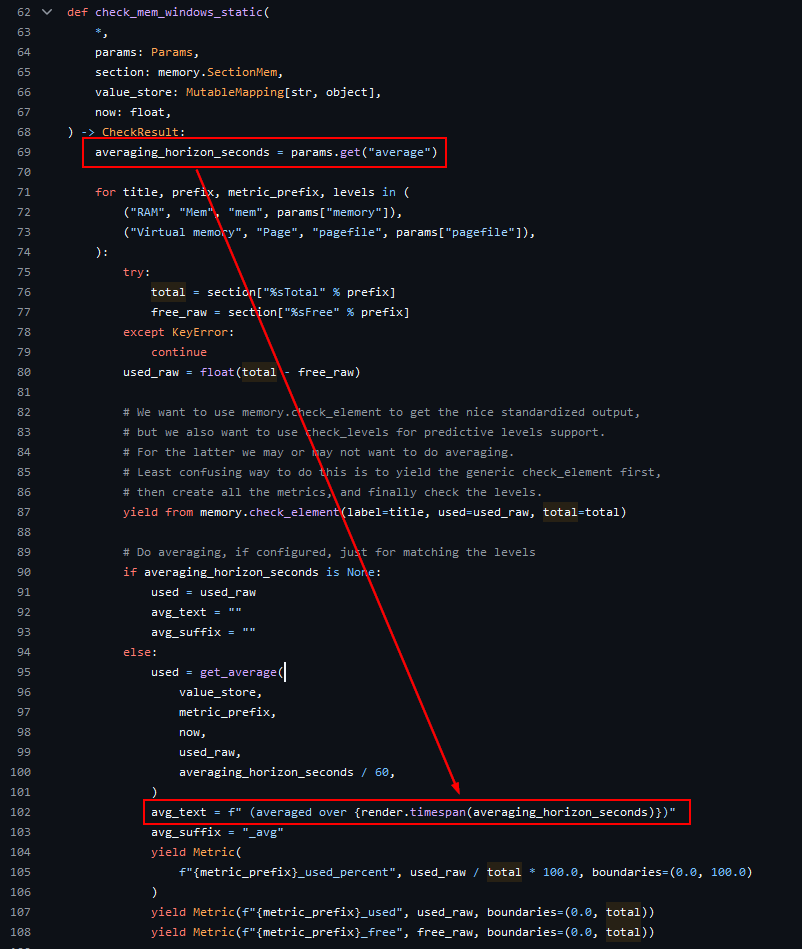
Task: Click line number 108 in the gutter
Action: (20, 932)
